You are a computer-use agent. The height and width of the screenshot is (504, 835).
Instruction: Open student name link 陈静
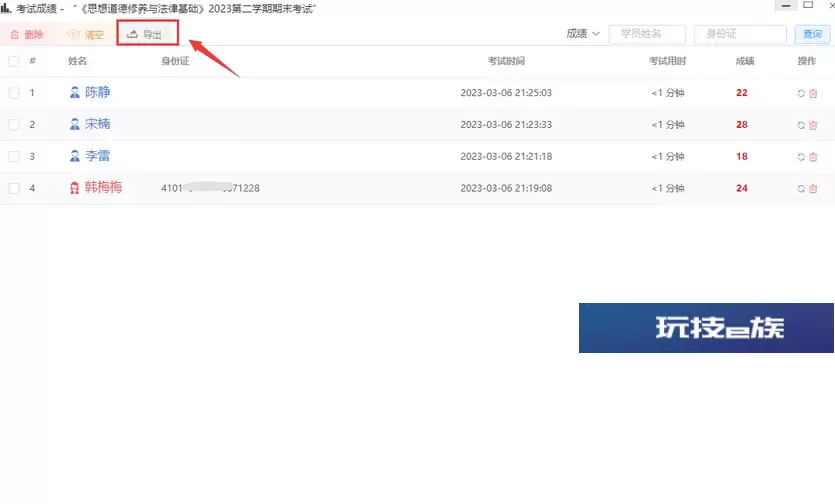pyautogui.click(x=97, y=93)
